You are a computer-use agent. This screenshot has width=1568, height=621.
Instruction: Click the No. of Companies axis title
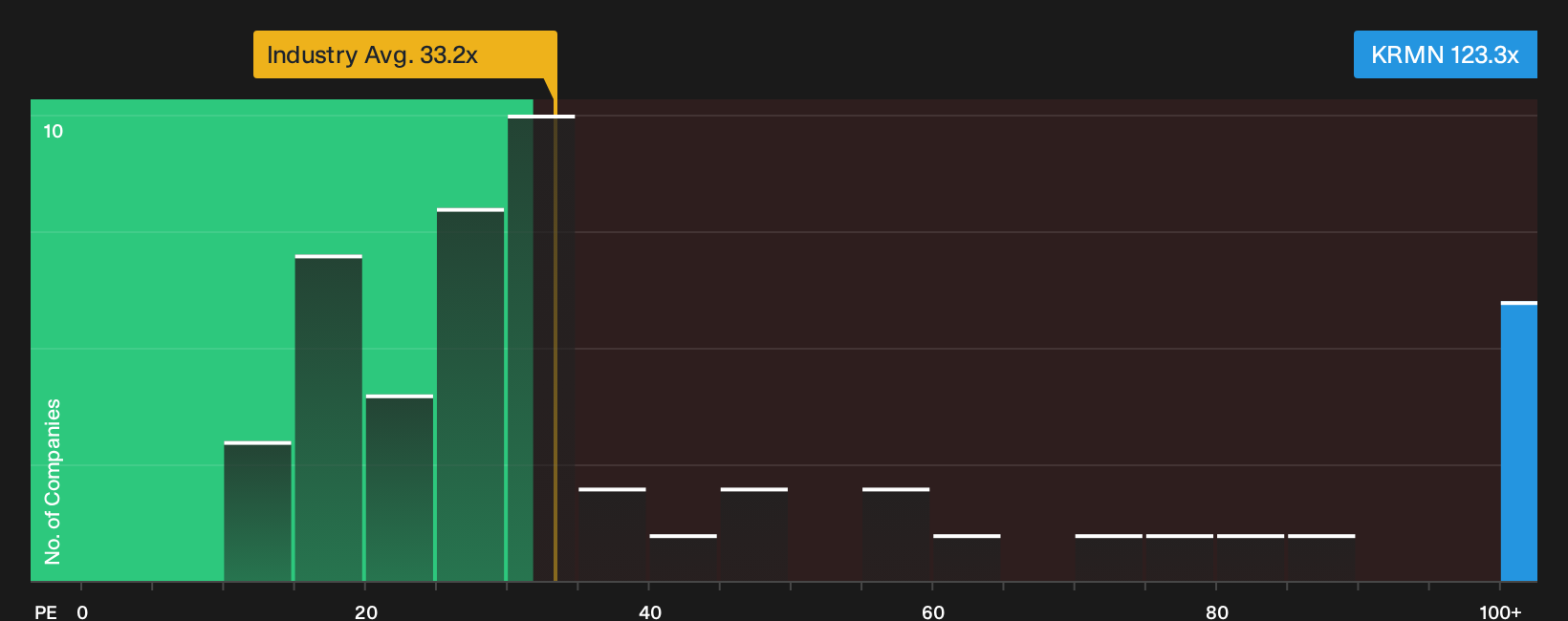click(x=53, y=482)
